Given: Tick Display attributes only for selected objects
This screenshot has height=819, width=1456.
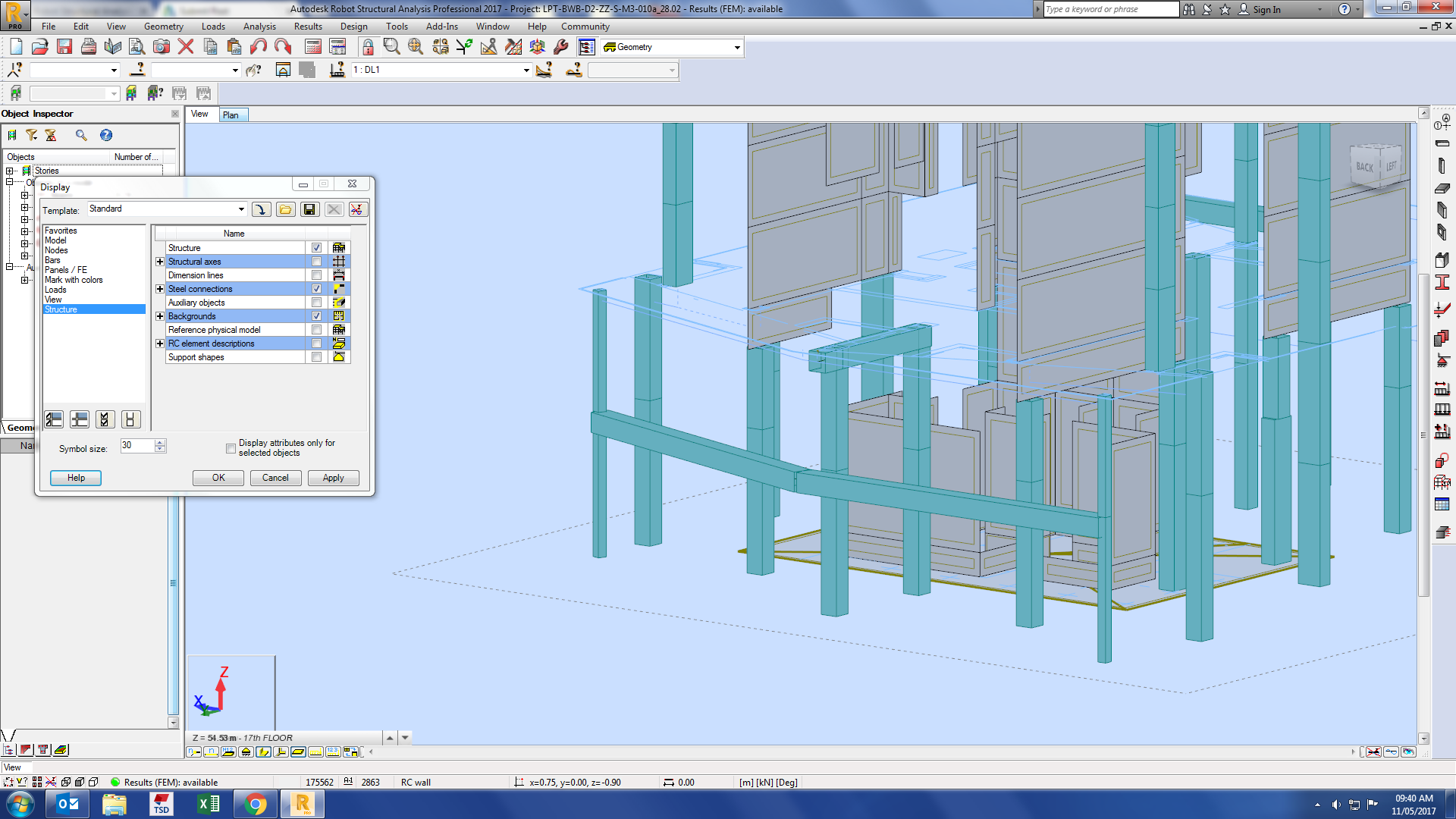Looking at the screenshot, I should tap(231, 448).
